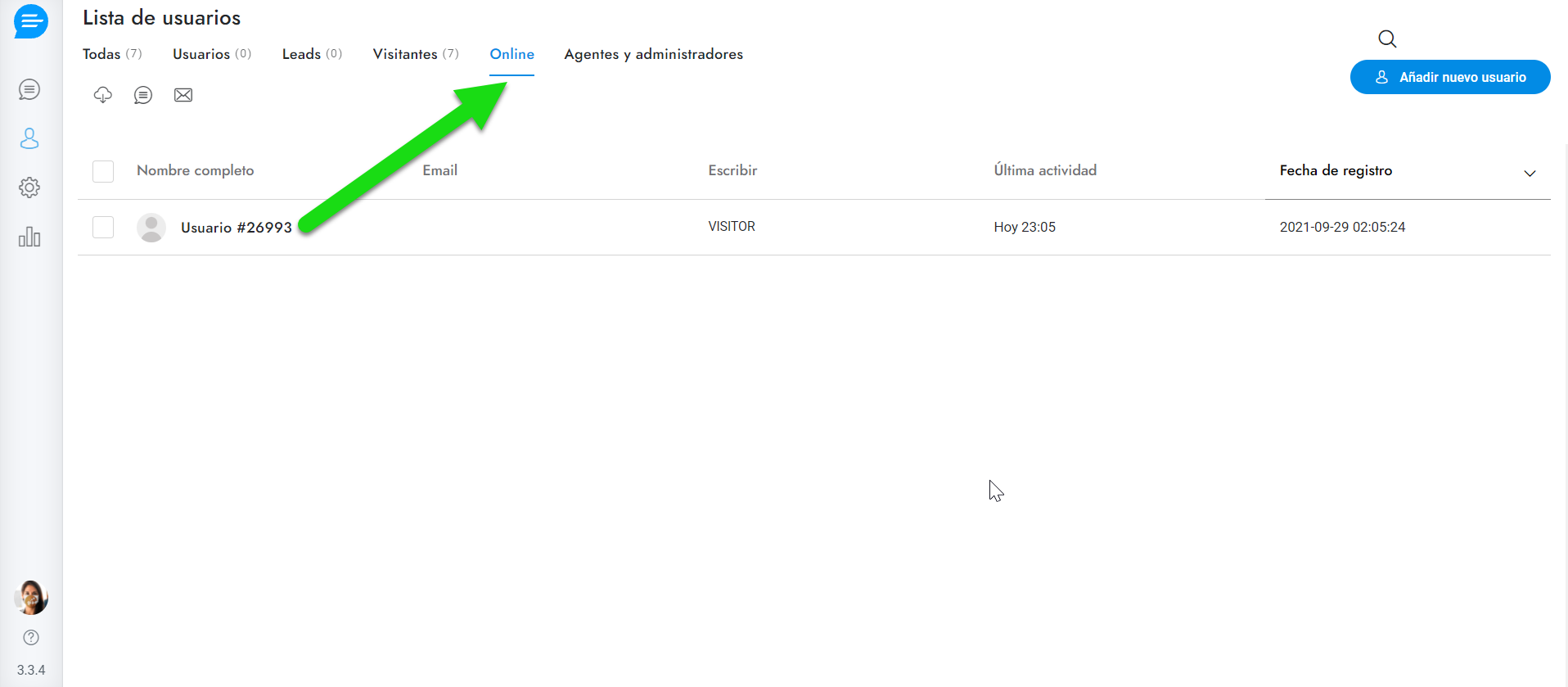1568x687 pixels.
Task: Select the Online tab
Action: tap(512, 54)
